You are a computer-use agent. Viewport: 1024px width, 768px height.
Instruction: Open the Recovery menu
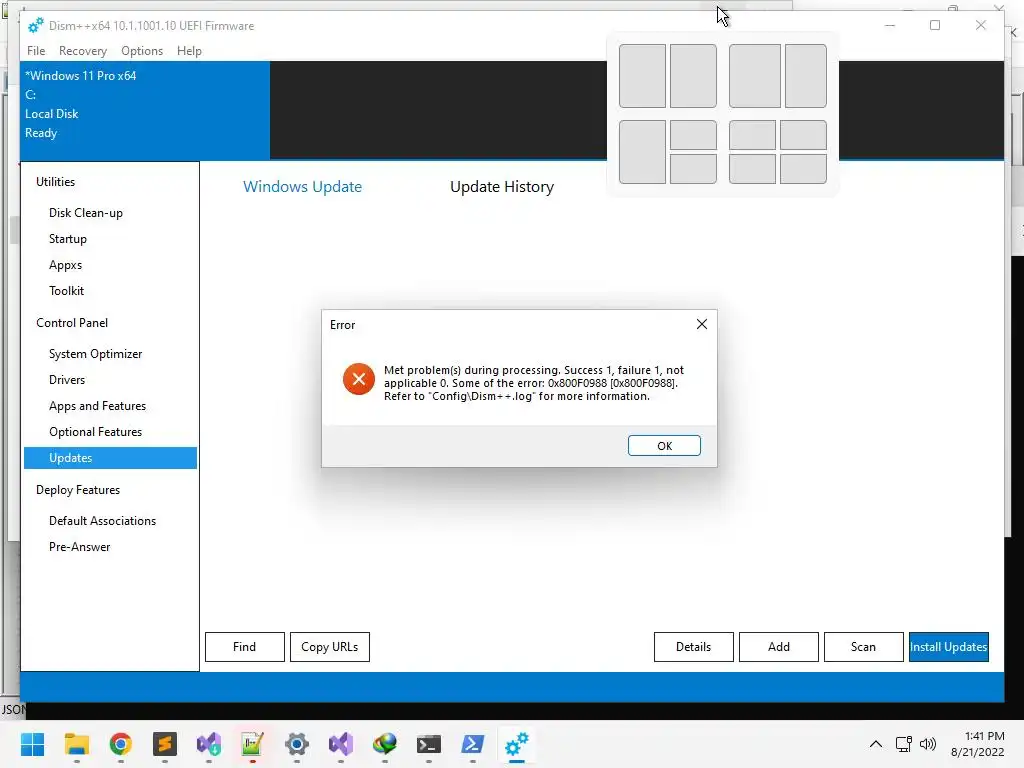[x=82, y=51]
